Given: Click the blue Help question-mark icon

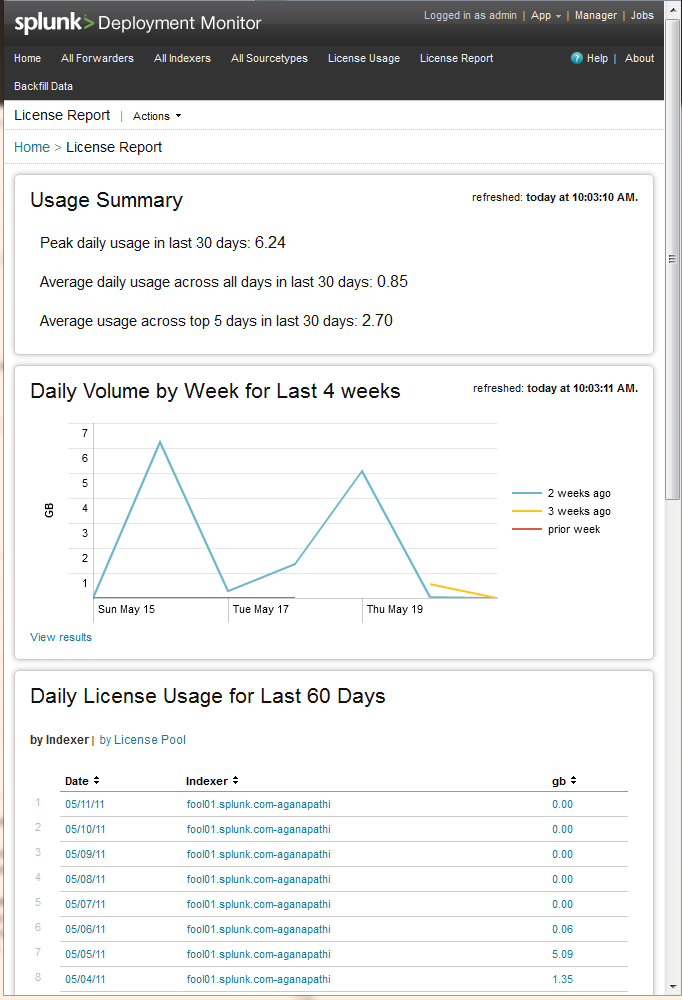Looking at the screenshot, I should point(577,58).
